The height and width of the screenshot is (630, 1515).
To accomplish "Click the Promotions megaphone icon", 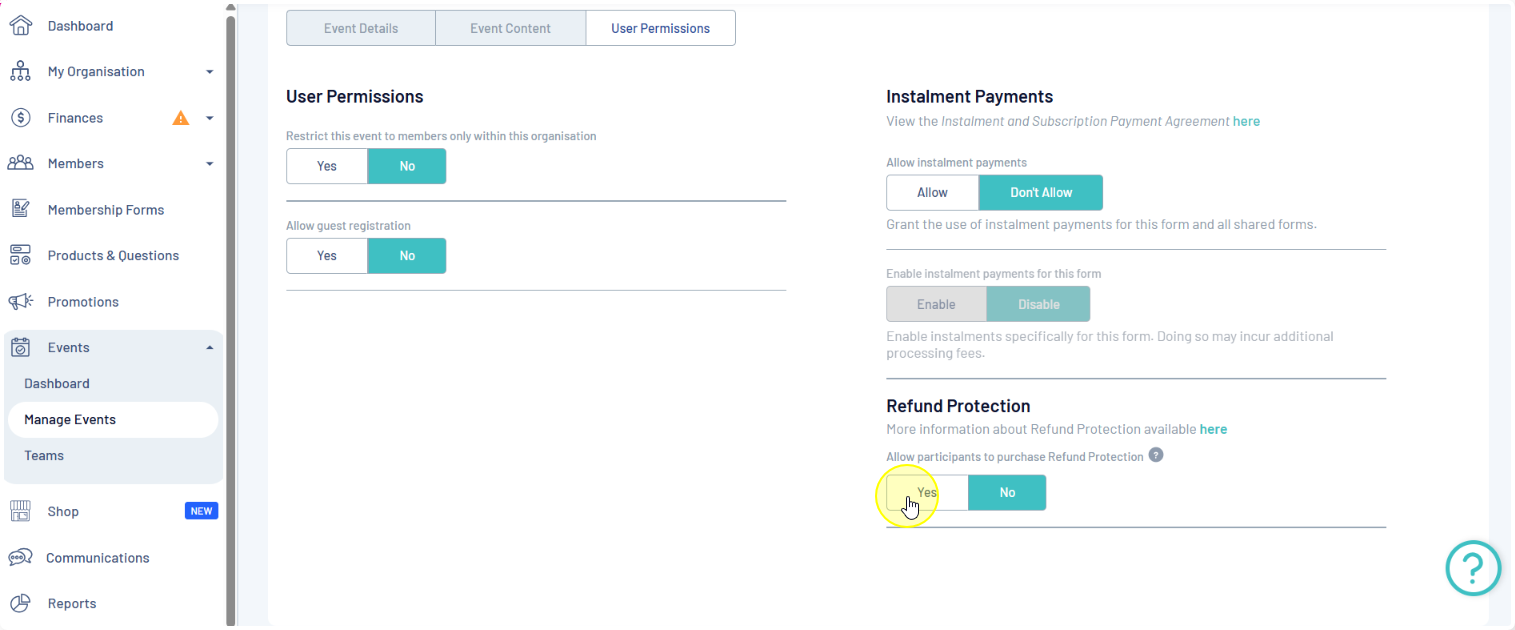I will pyautogui.click(x=20, y=302).
